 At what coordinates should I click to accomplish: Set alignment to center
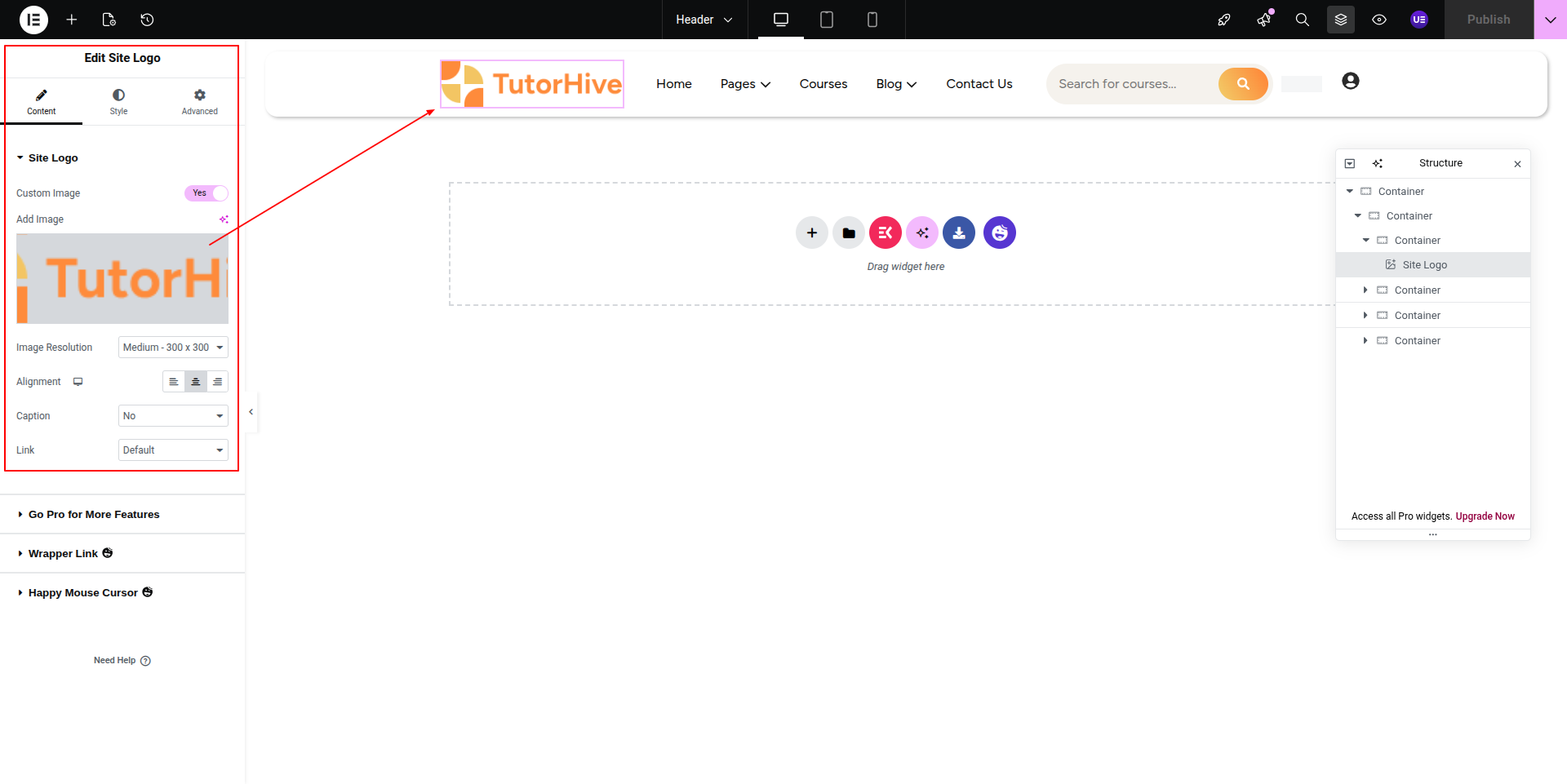195,382
